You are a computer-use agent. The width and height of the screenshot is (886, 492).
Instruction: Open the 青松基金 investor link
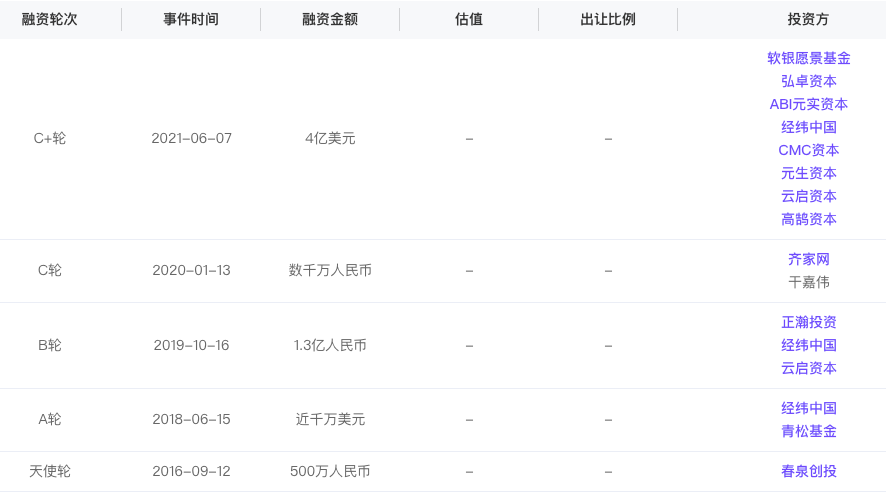coord(808,431)
